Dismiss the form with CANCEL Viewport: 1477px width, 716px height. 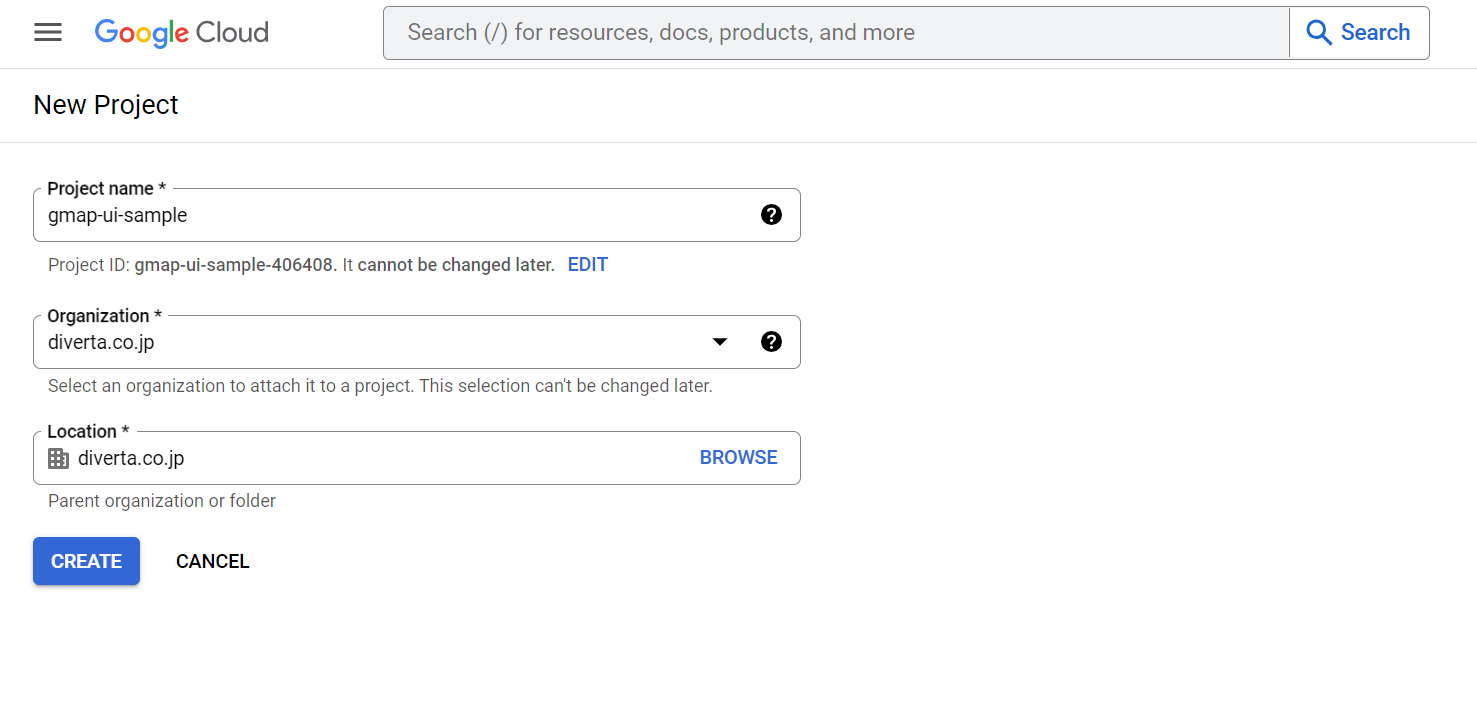(x=212, y=561)
